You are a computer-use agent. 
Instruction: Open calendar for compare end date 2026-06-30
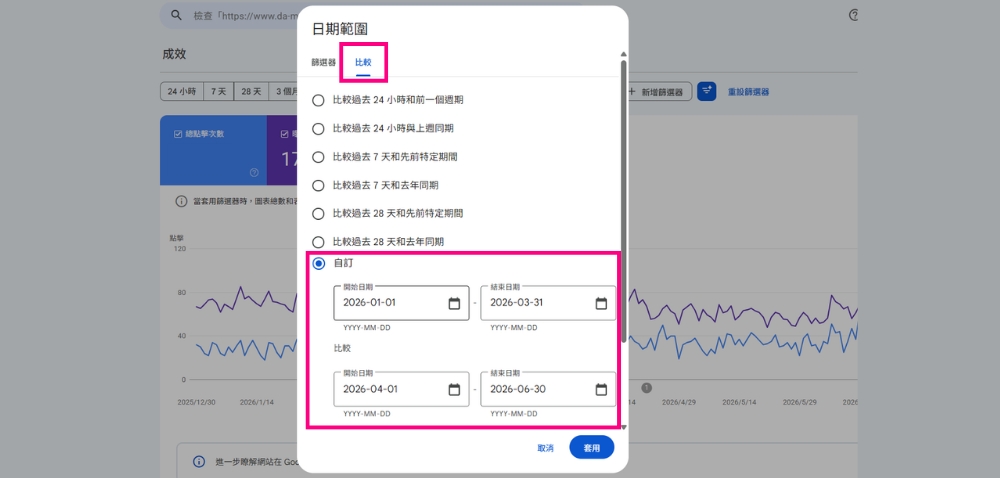point(601,389)
